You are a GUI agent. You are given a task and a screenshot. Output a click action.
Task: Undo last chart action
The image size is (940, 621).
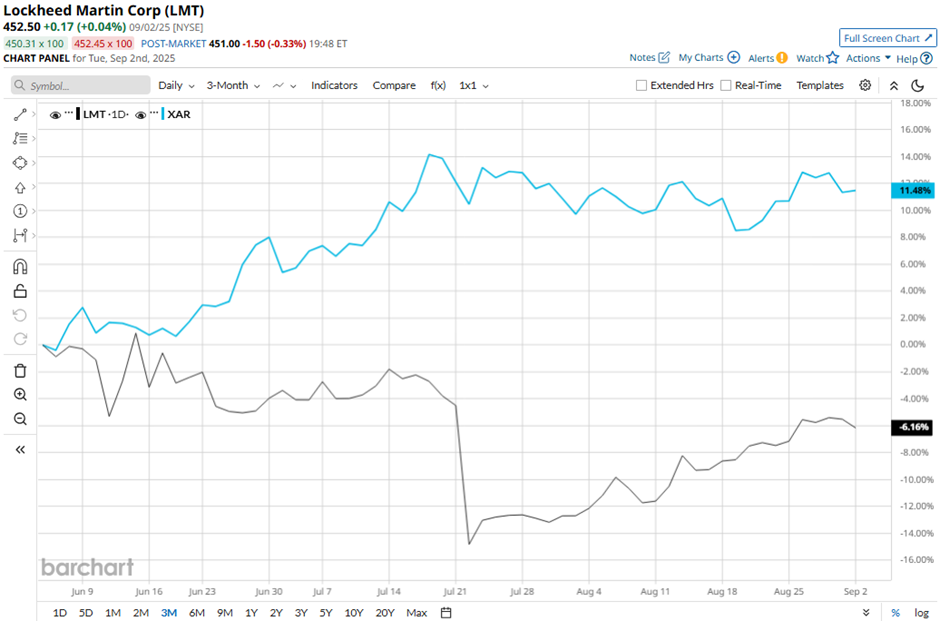pos(20,315)
